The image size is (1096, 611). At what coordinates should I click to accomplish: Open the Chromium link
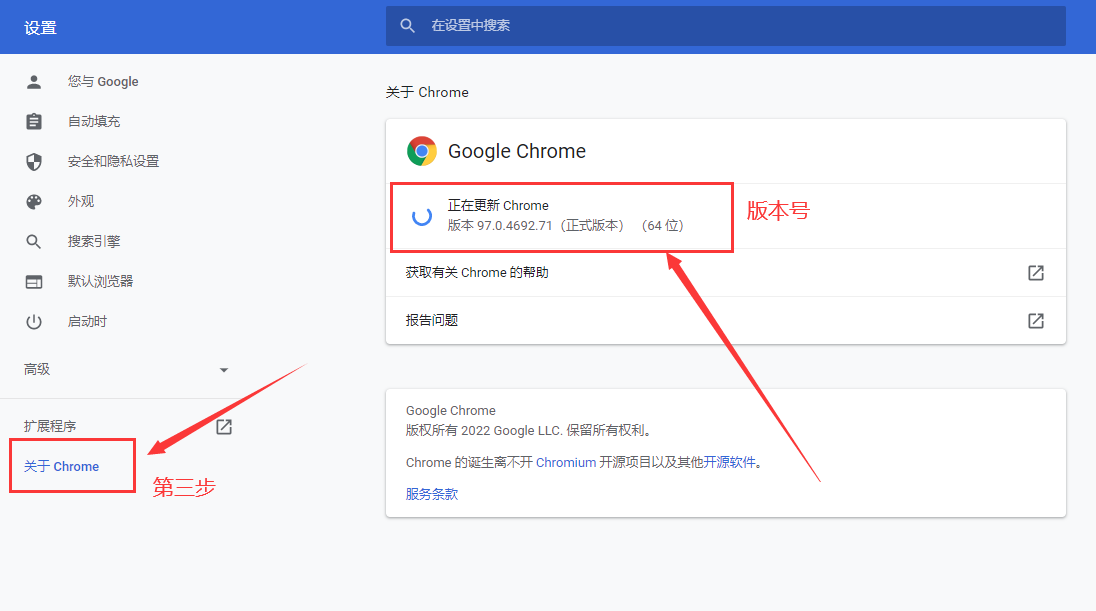[x=565, y=462]
